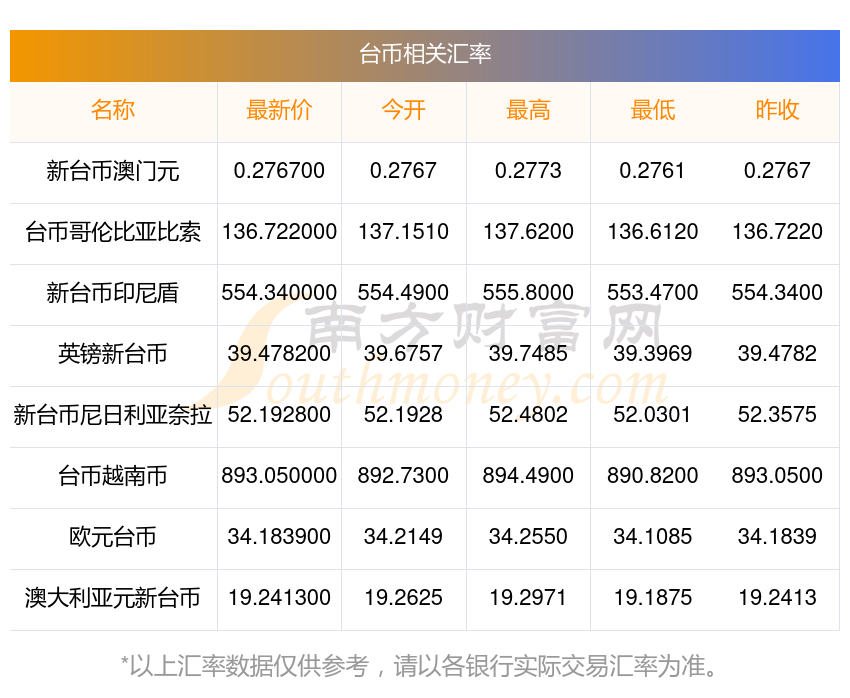
Task: Click the 昨收 column header
Action: pos(777,110)
